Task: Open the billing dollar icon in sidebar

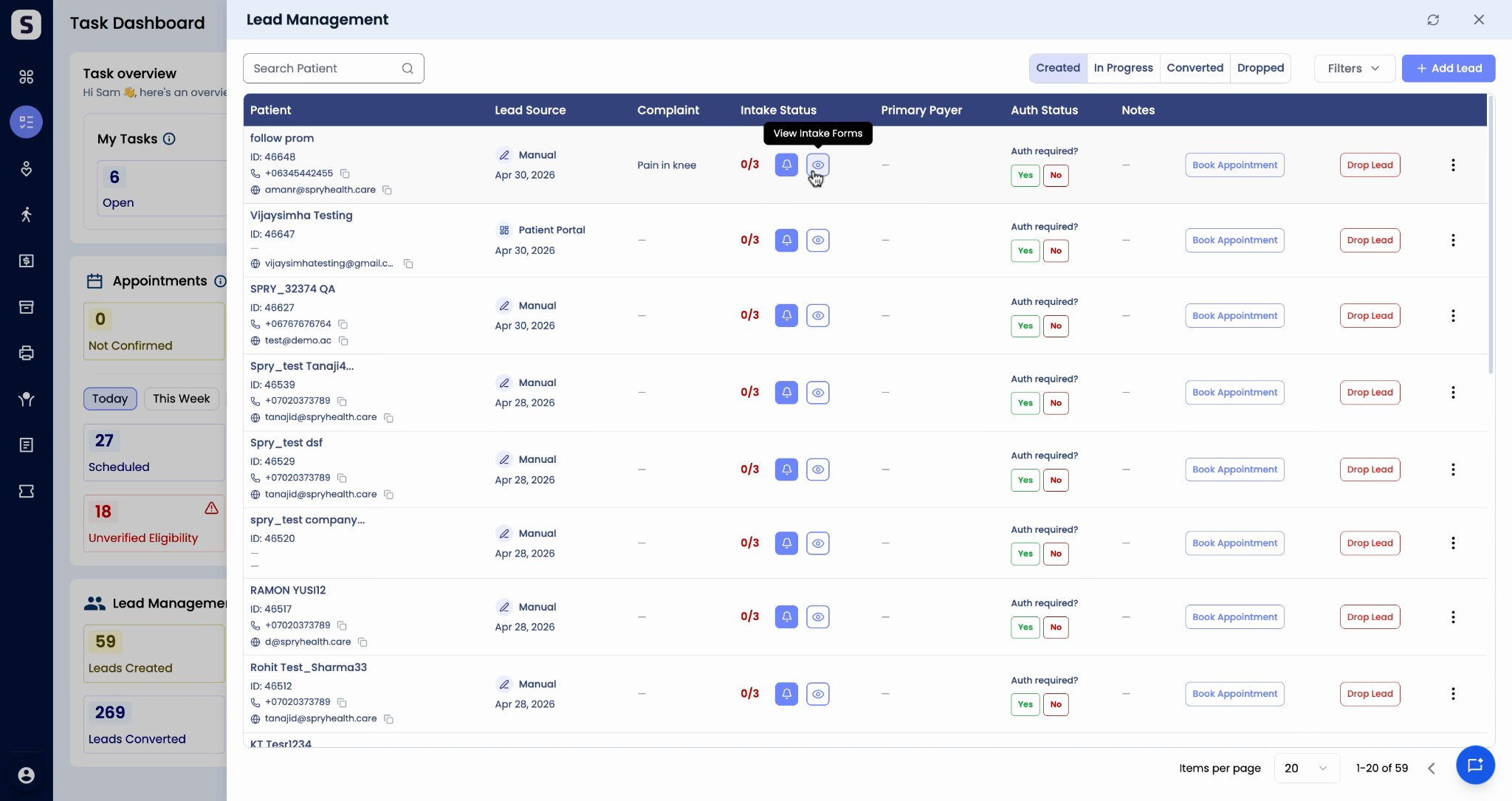Action: point(26,261)
